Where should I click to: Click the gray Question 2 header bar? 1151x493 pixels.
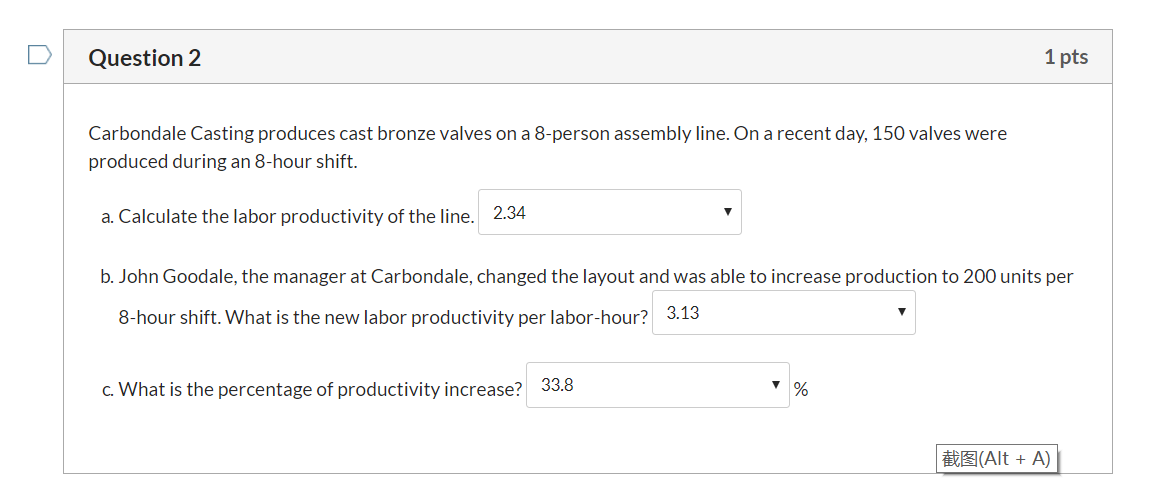click(x=588, y=56)
